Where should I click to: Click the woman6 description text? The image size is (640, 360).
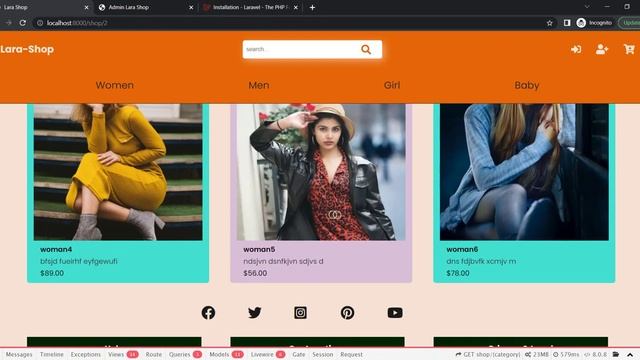[481, 261]
